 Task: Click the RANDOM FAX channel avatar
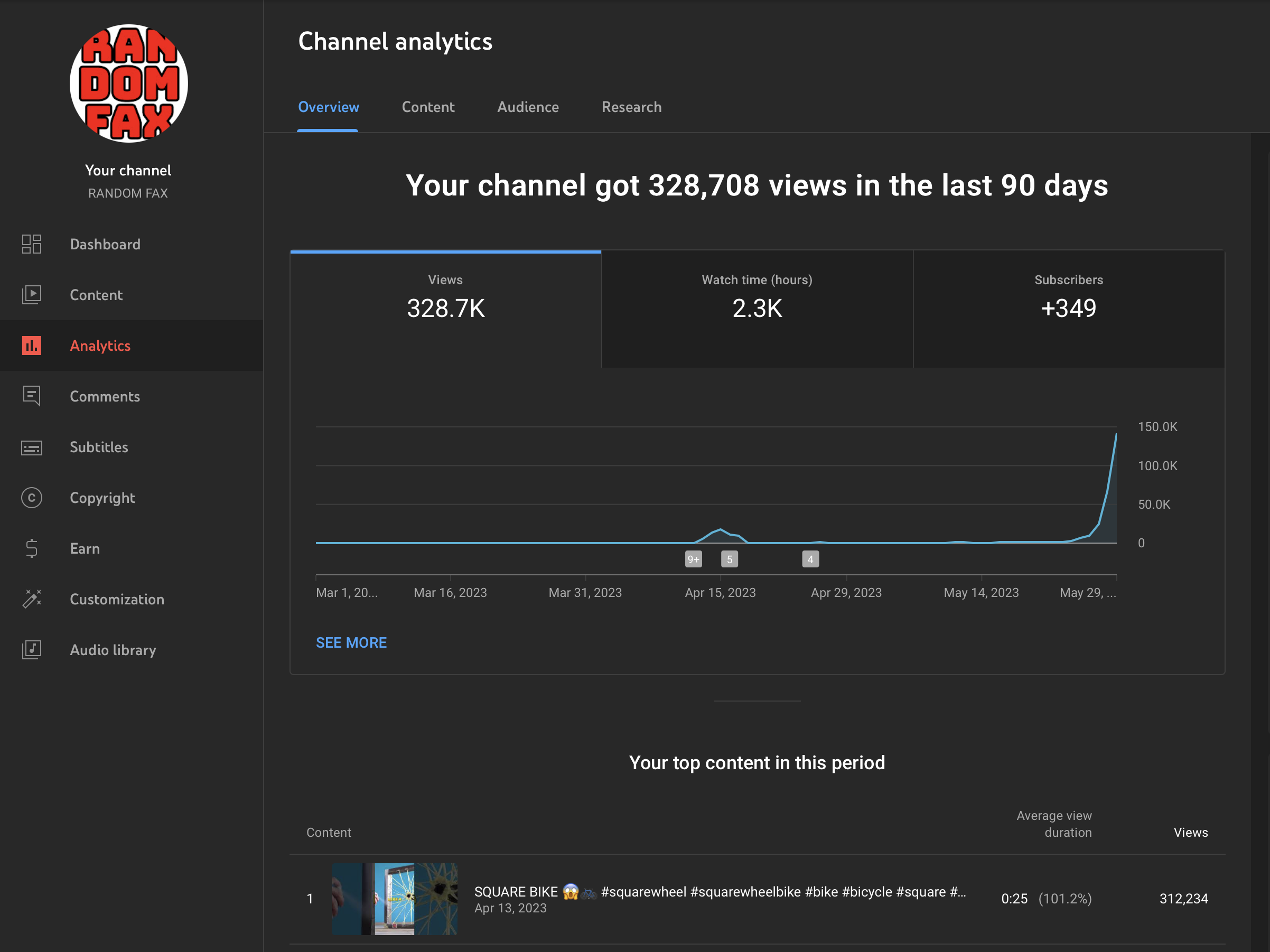[128, 83]
